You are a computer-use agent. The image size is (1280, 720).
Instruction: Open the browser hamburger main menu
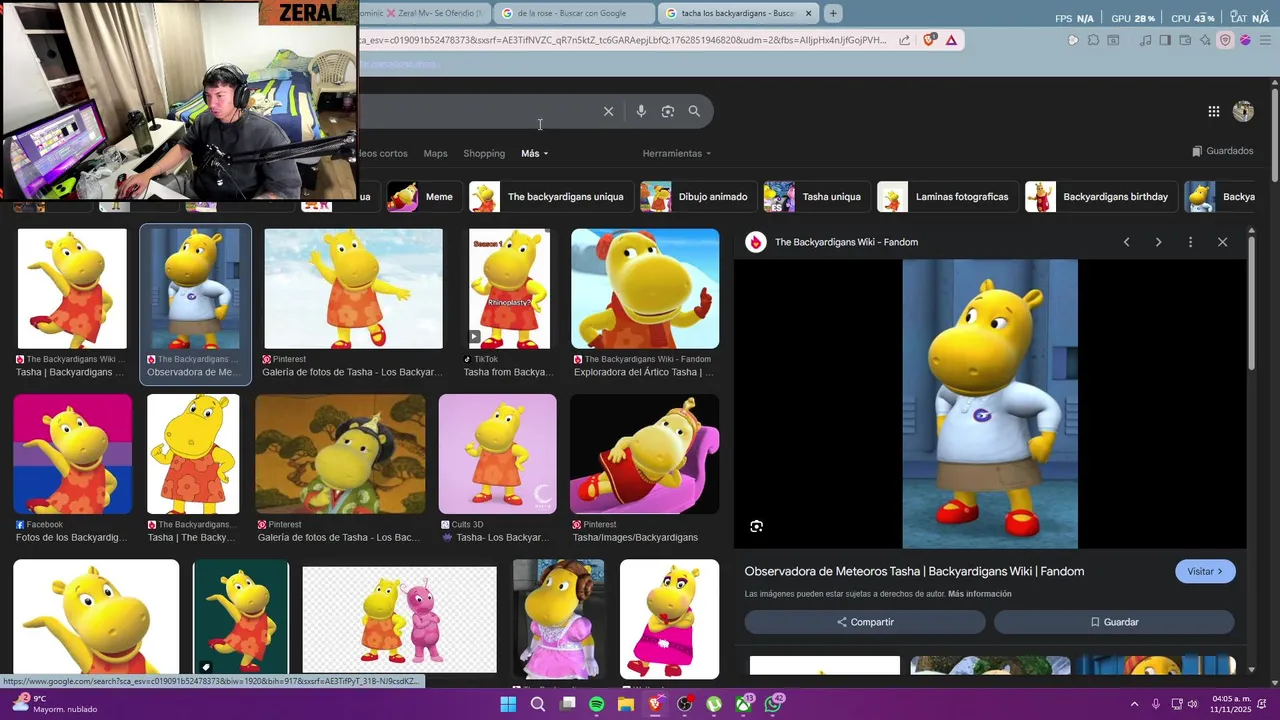tap(1265, 40)
